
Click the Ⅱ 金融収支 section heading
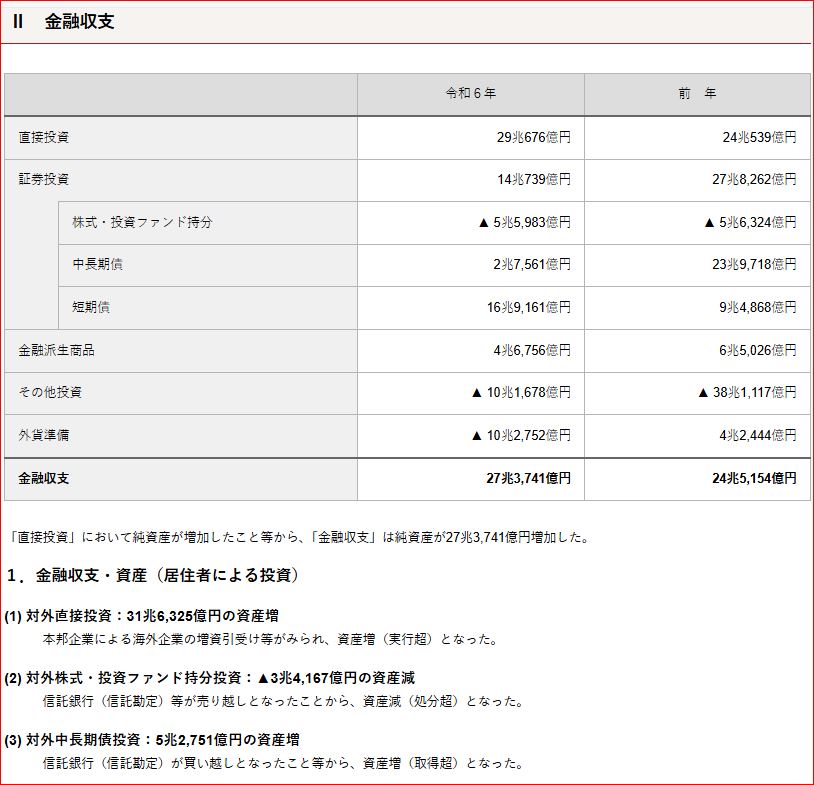[64, 22]
